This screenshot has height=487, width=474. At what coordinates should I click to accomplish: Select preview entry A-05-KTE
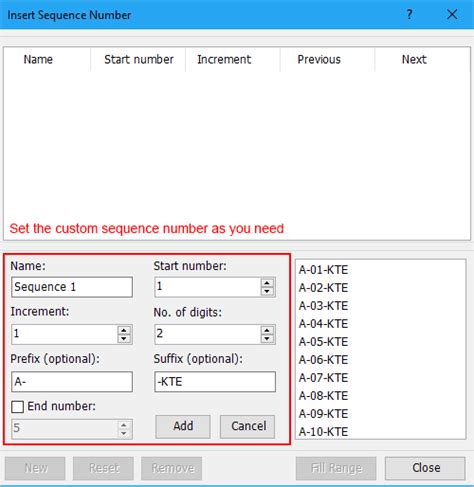point(323,342)
